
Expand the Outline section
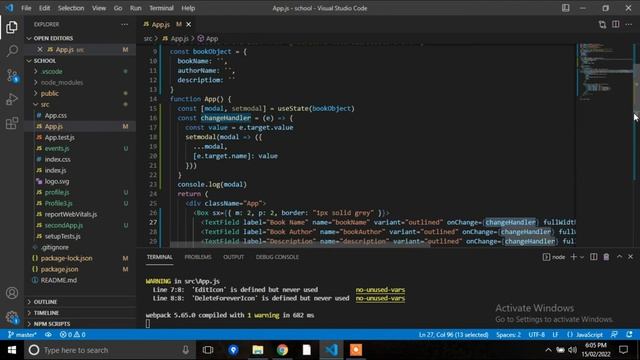(x=80, y=302)
